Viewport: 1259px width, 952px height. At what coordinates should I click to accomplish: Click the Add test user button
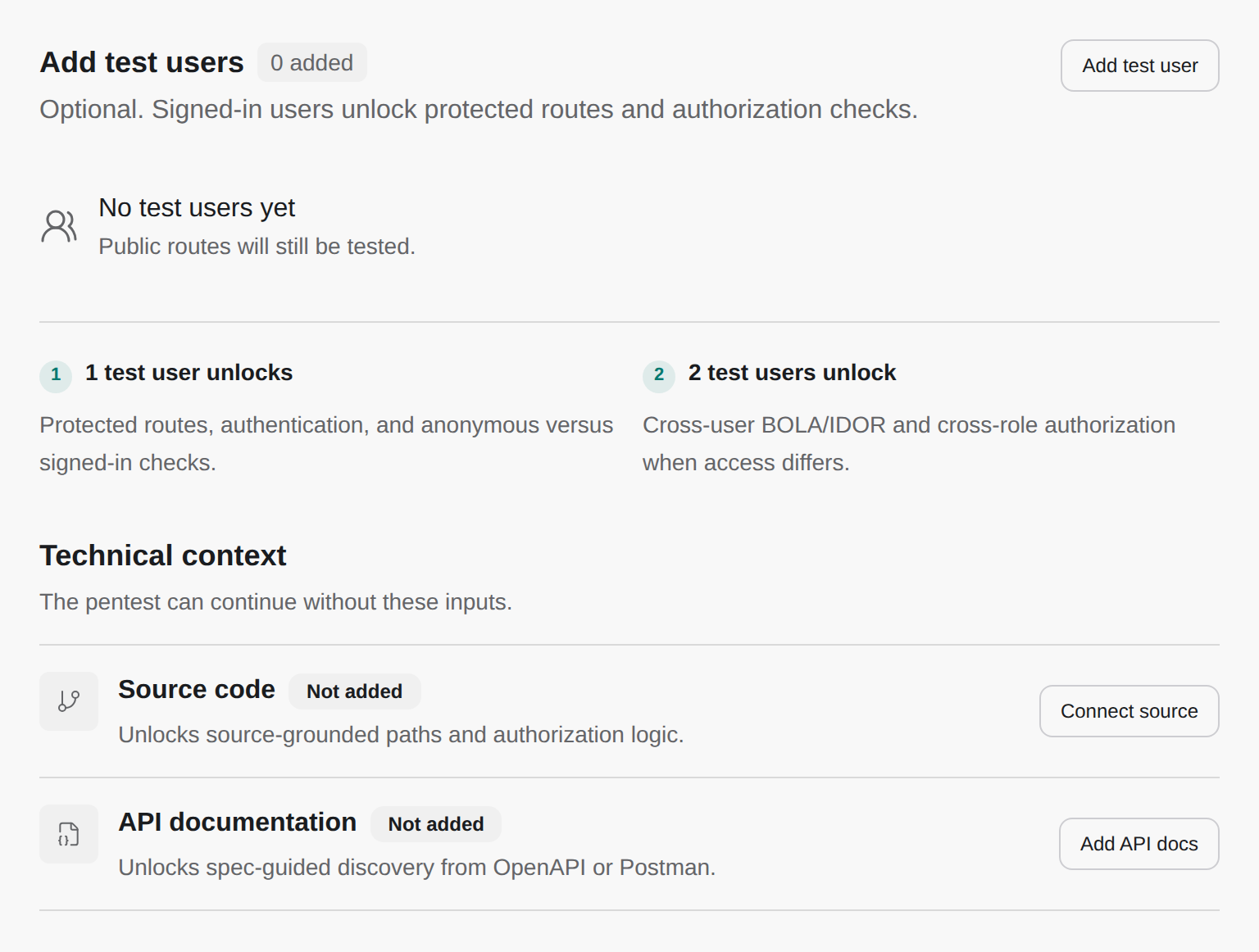click(1139, 66)
